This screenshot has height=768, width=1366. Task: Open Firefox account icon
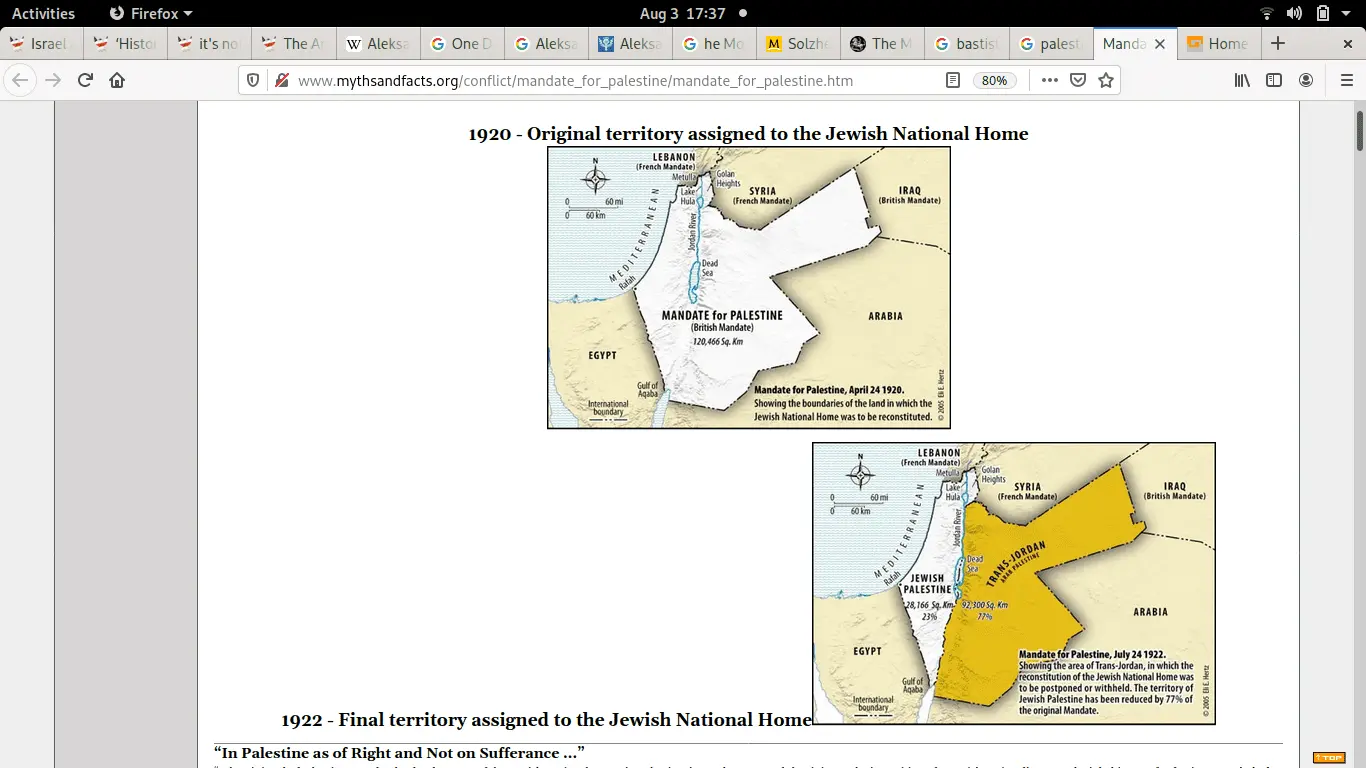tap(1306, 80)
